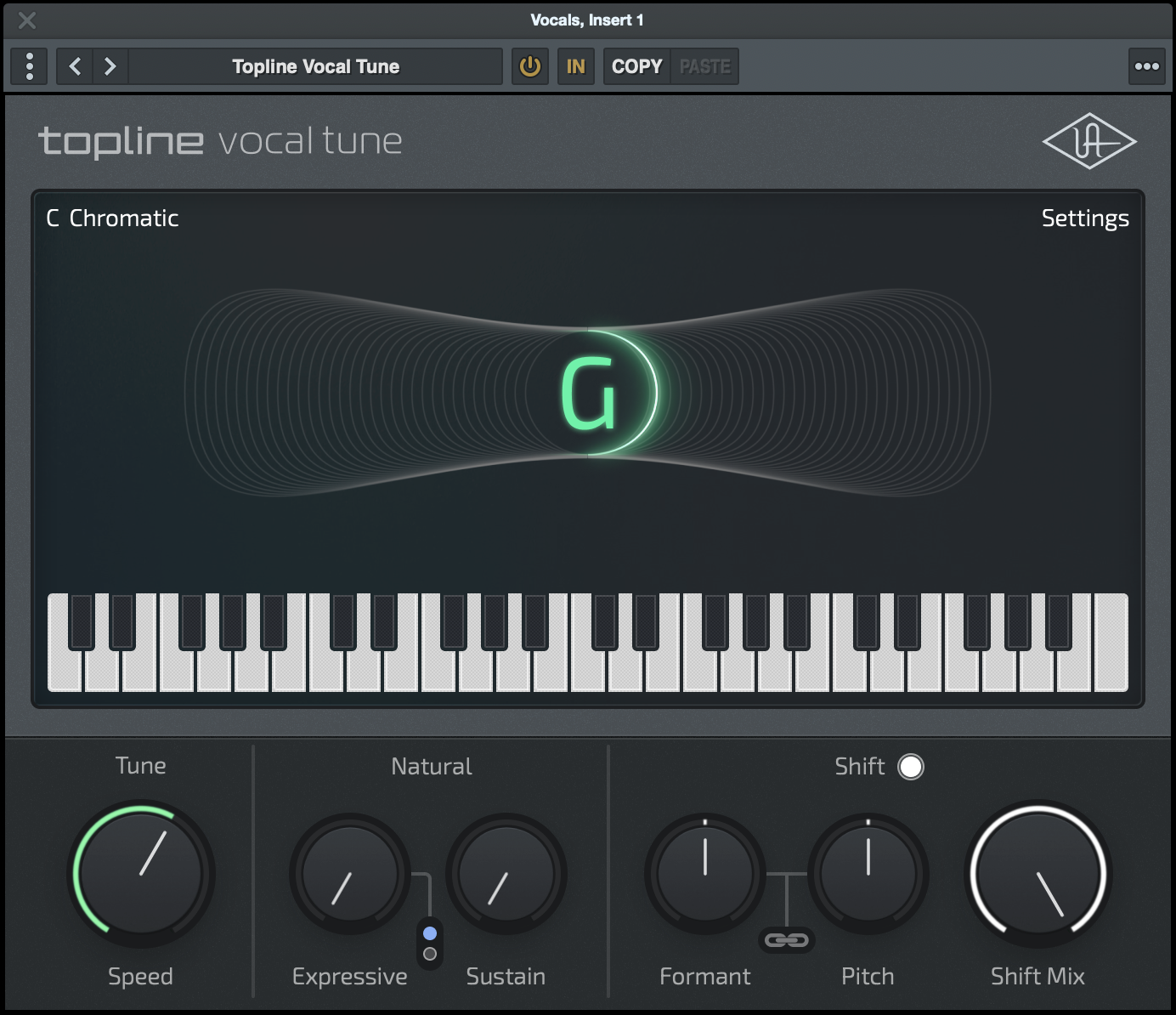Viewport: 1176px width, 1015px height.
Task: Open the horizontal ellipsis options menu
Action: point(1147,66)
